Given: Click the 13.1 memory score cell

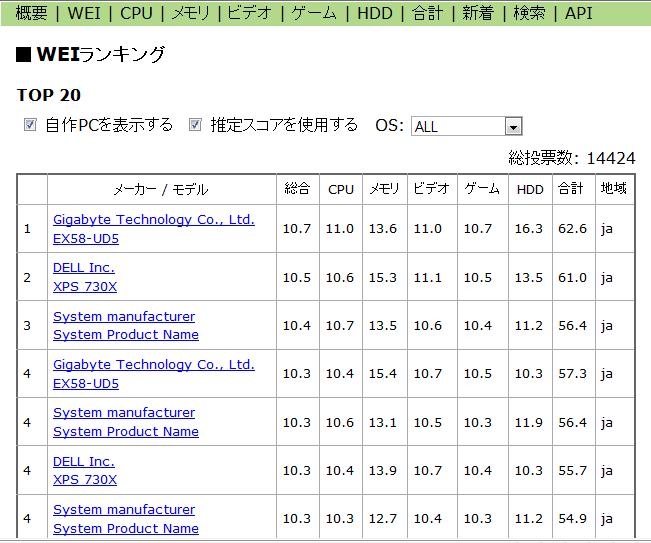Looking at the screenshot, I should (383, 422).
